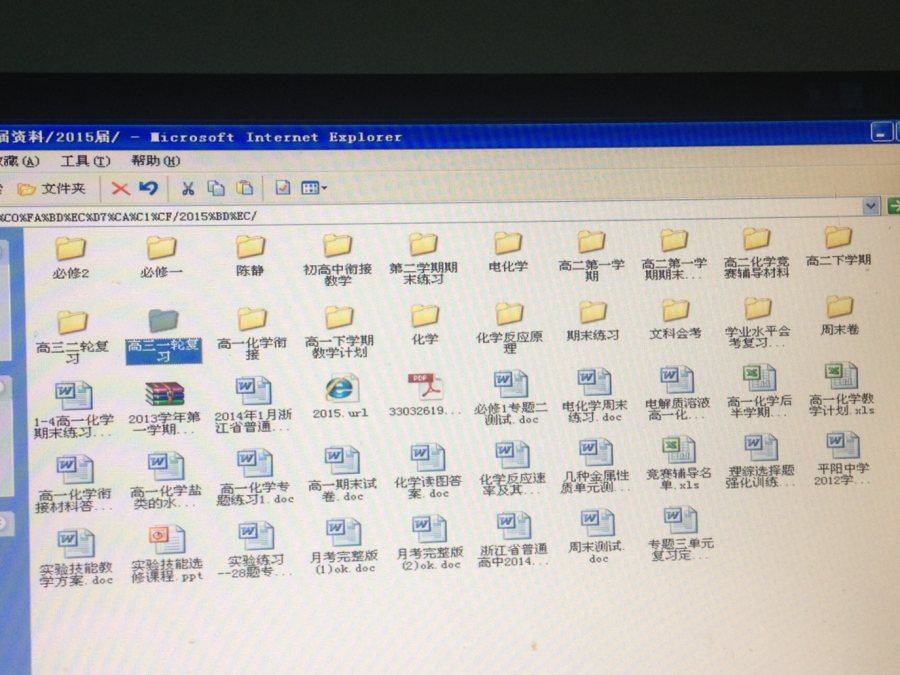Click the Copy toolbar icon
The width and height of the screenshot is (900, 675).
coord(216,188)
